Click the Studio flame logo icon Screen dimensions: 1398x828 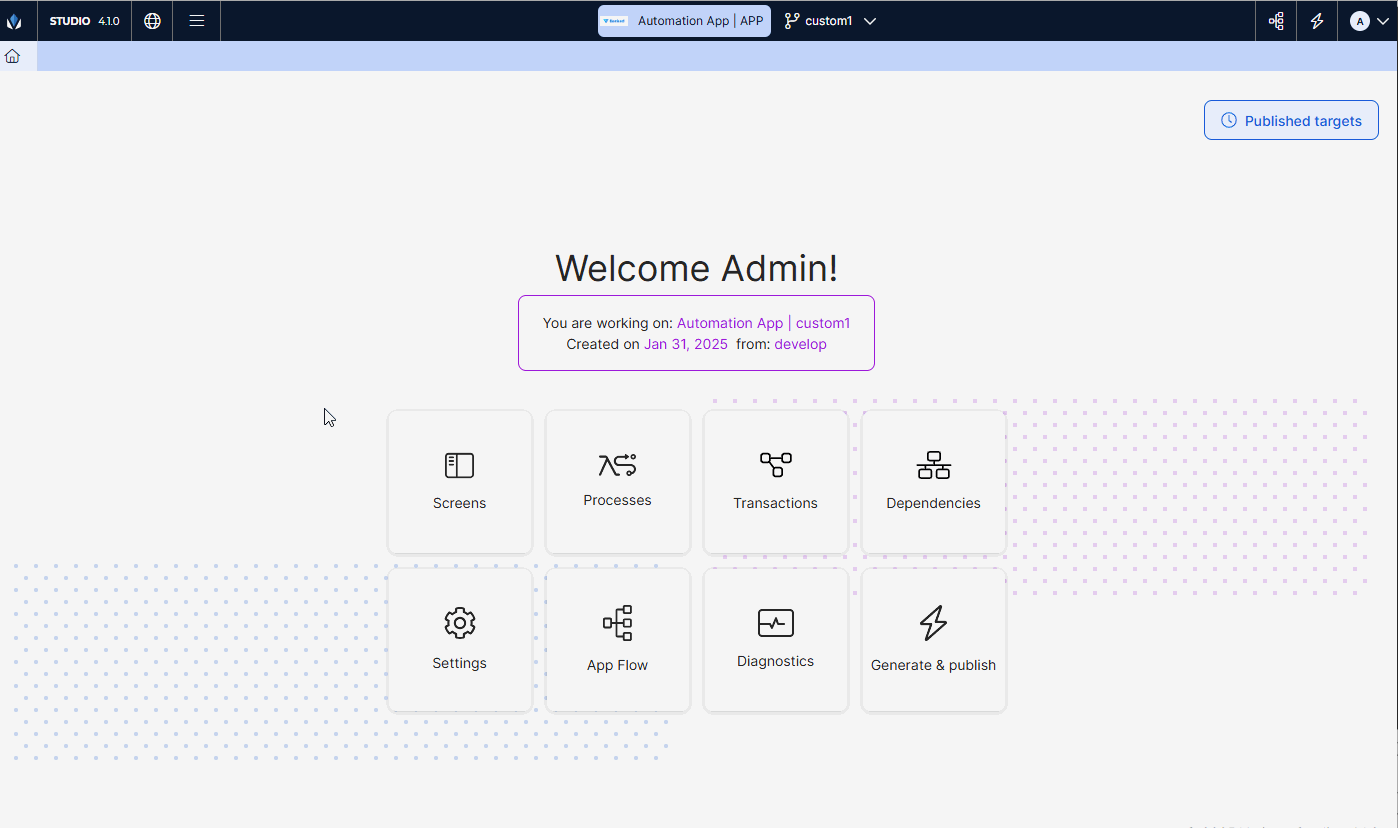[x=14, y=21]
